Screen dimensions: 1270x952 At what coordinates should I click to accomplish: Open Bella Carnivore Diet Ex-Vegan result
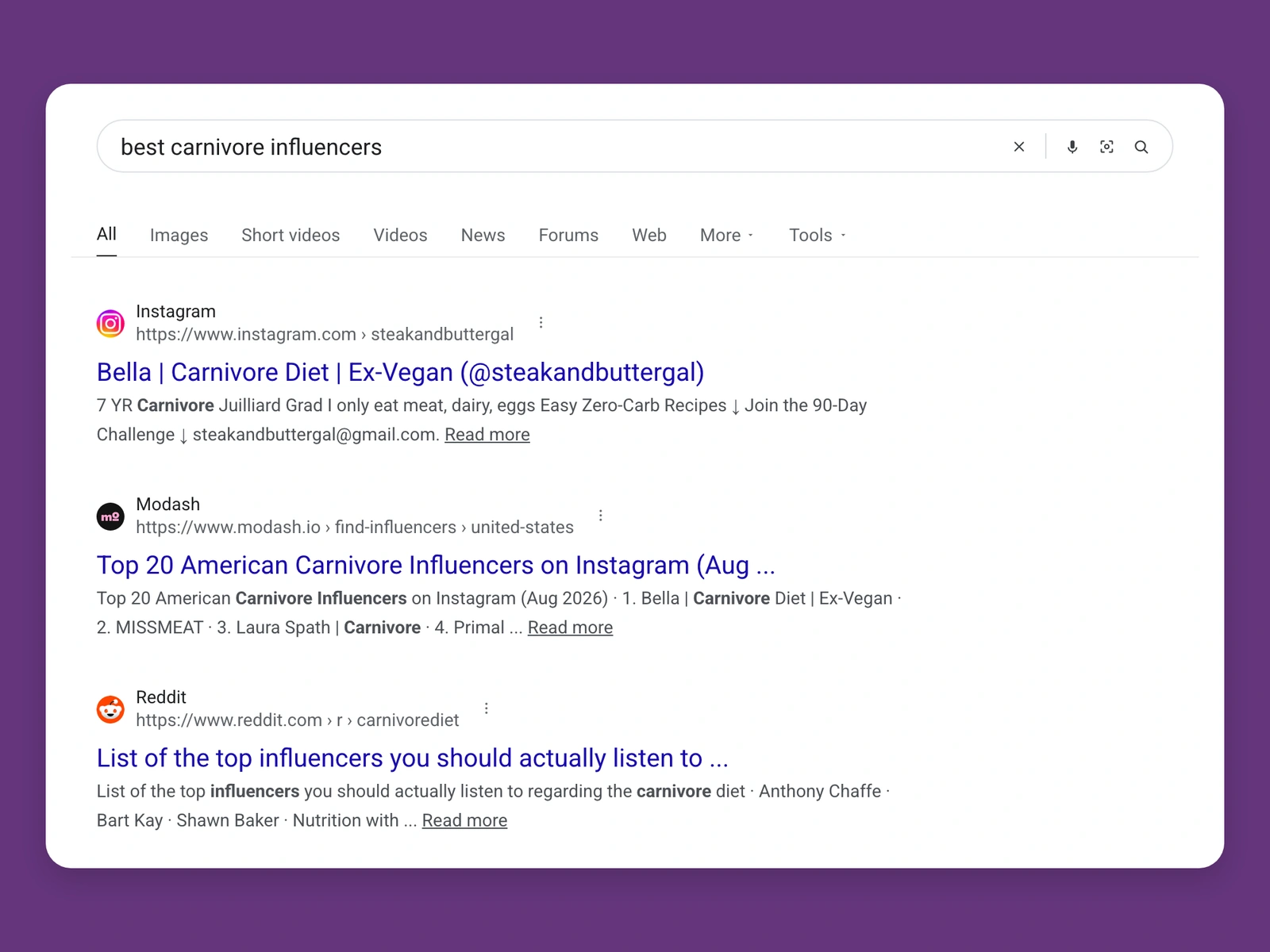click(400, 372)
